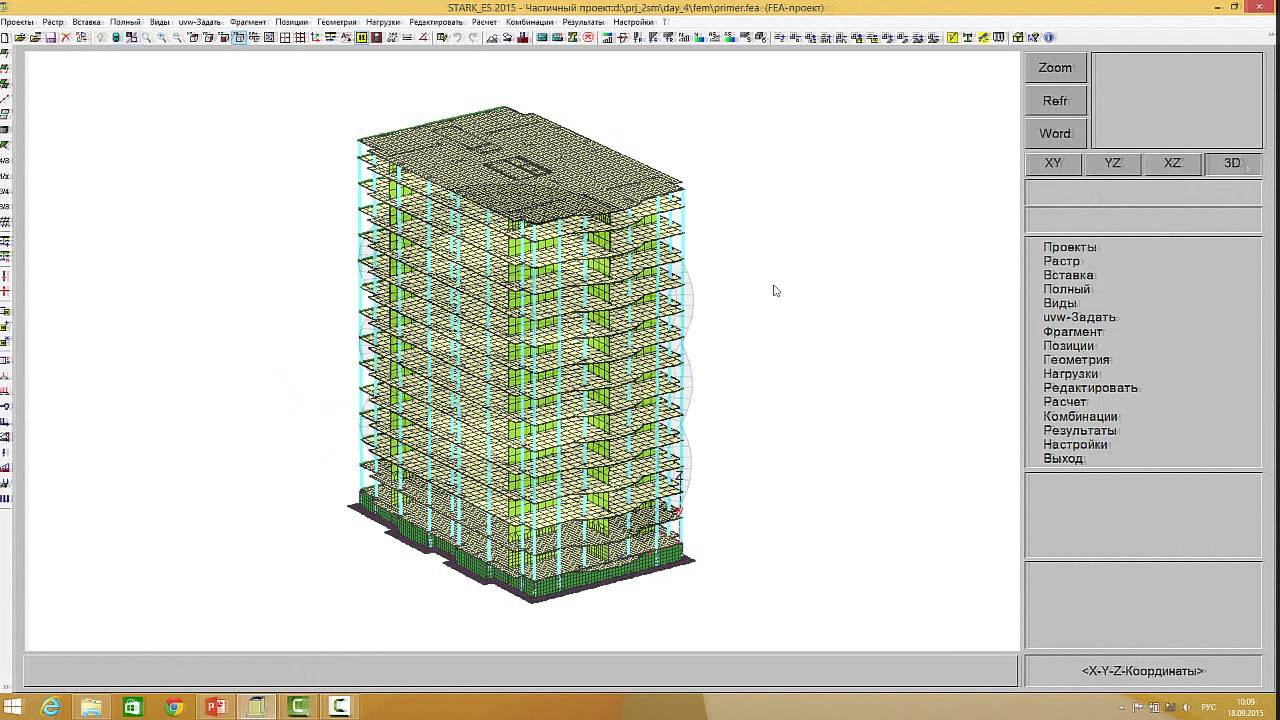The image size is (1280, 720).
Task: Click the Zoom button
Action: pyautogui.click(x=1055, y=68)
